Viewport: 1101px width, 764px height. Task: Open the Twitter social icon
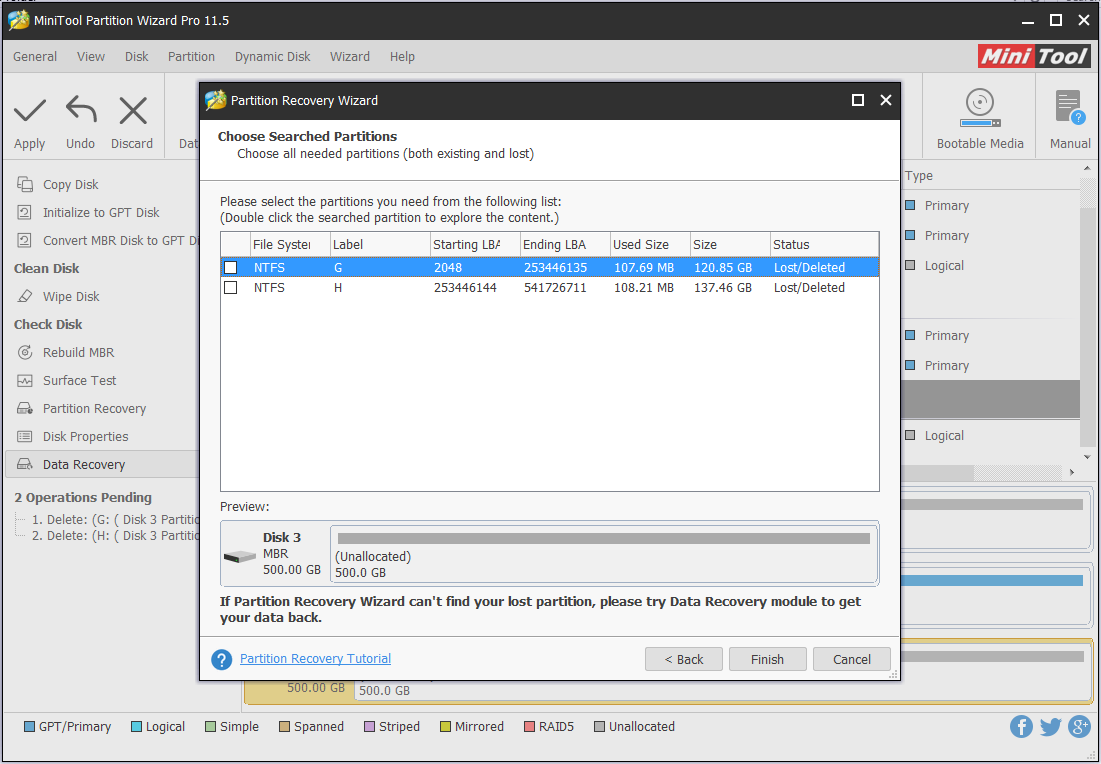pos(1050,726)
